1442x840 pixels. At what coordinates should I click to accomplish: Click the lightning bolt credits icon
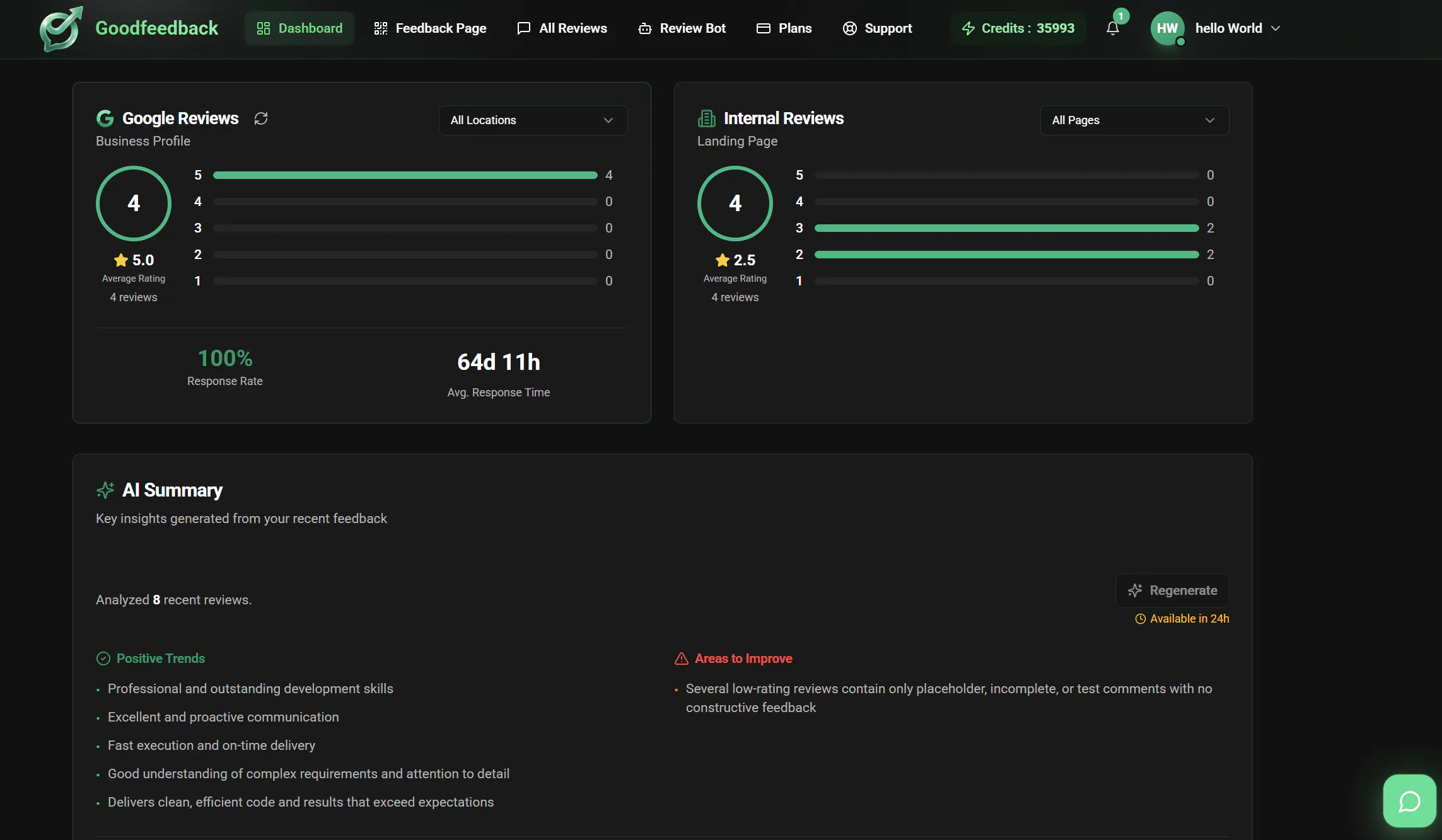tap(968, 28)
